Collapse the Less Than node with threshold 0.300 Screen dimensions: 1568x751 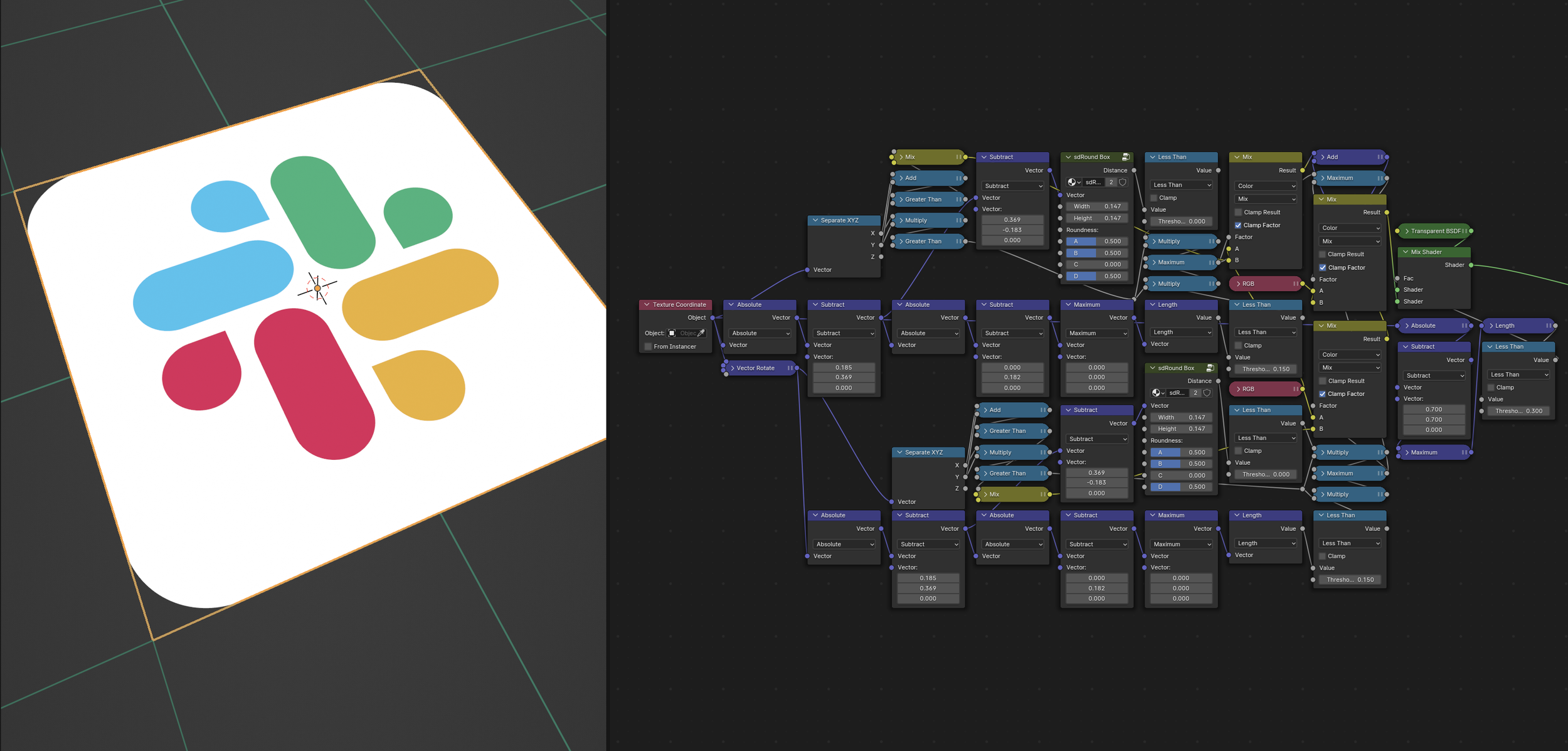tap(1490, 346)
